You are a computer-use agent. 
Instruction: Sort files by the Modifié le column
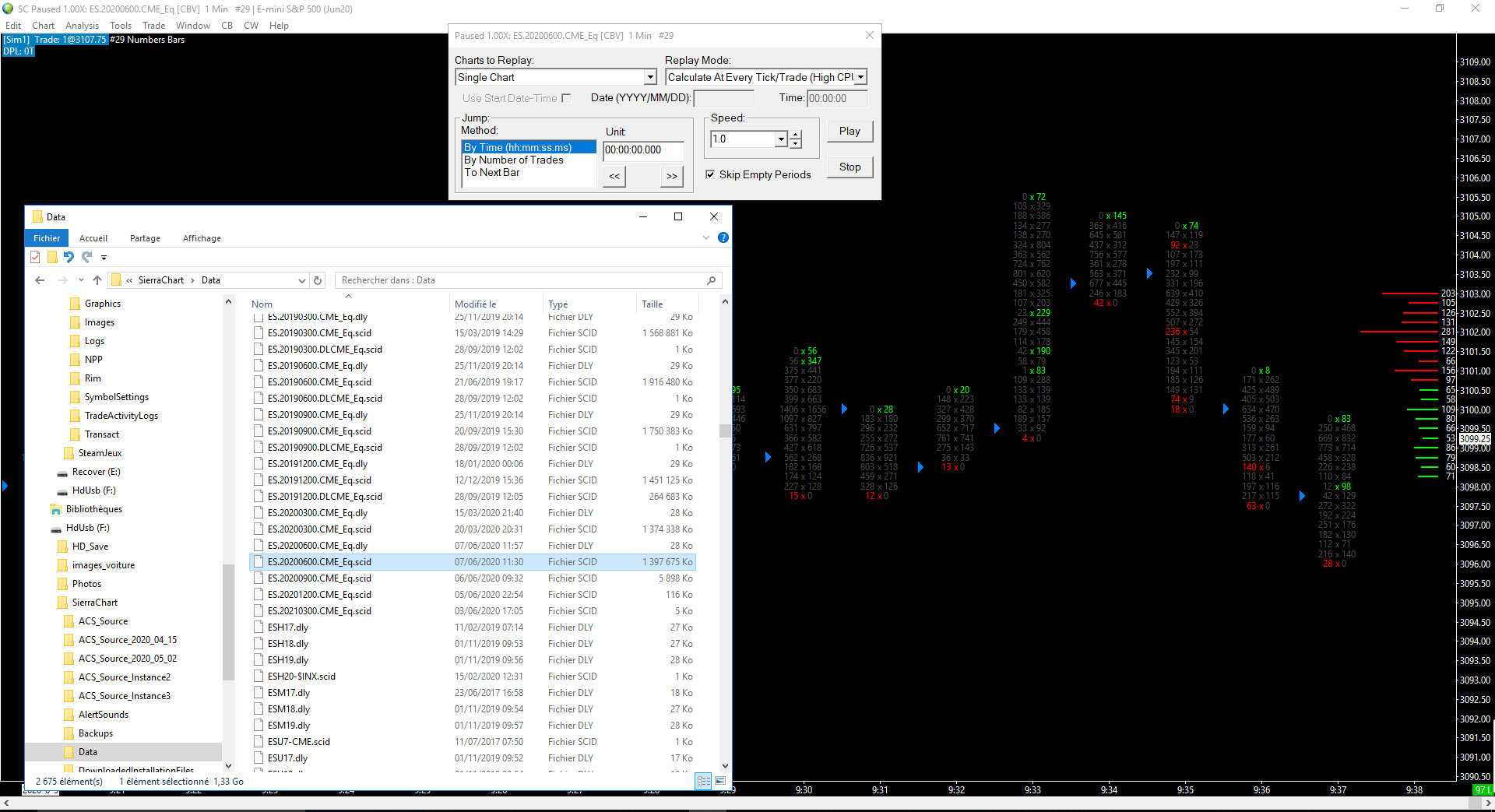pyautogui.click(x=496, y=304)
